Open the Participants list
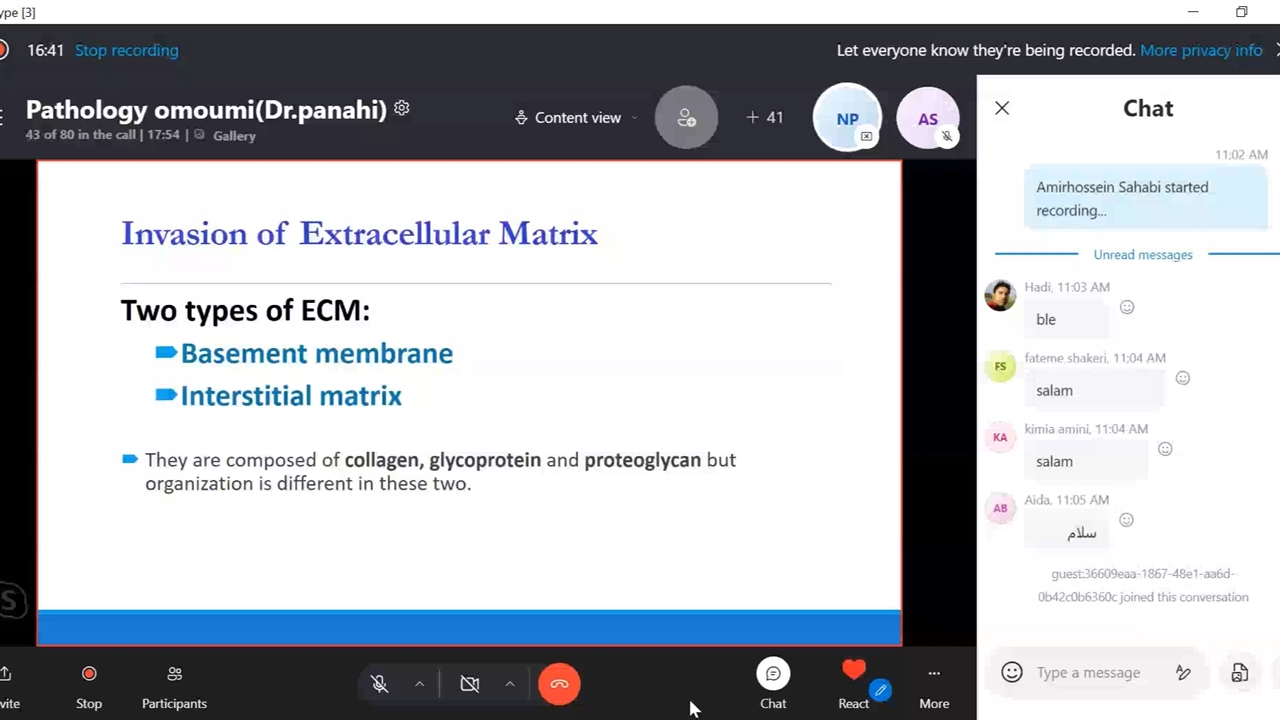The image size is (1280, 720). (x=174, y=685)
